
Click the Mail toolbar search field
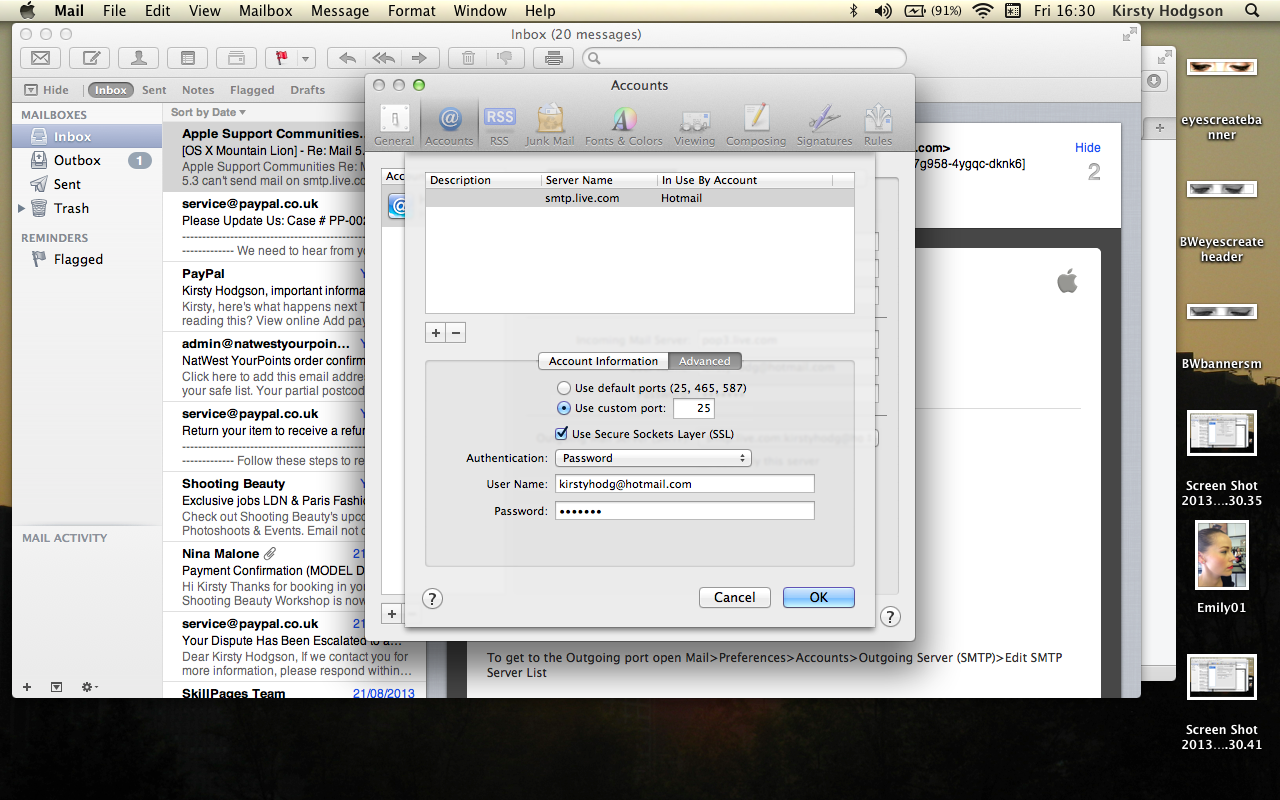click(744, 58)
